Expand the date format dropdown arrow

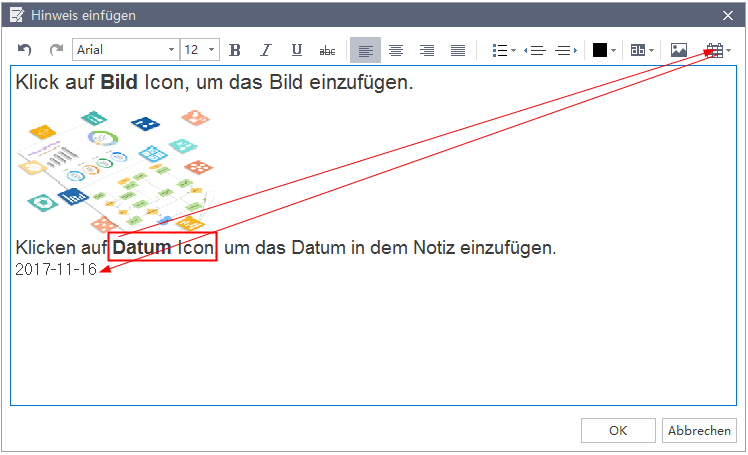click(728, 50)
